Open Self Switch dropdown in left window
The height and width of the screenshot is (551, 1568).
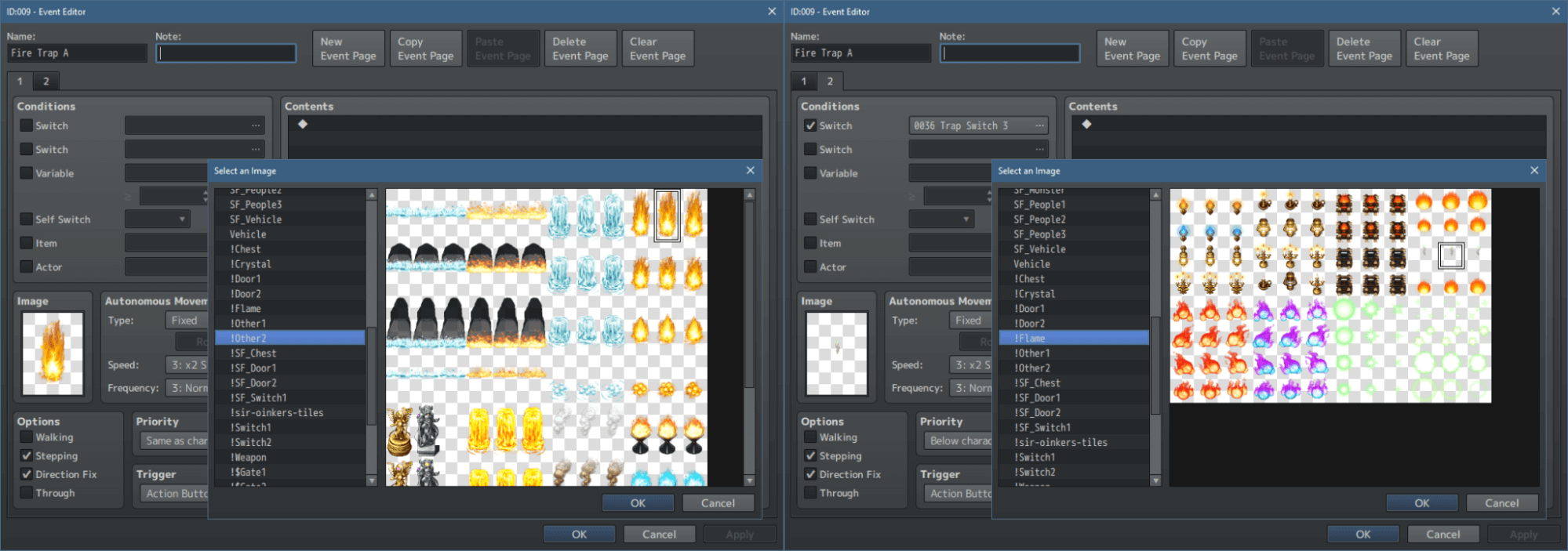tap(157, 219)
